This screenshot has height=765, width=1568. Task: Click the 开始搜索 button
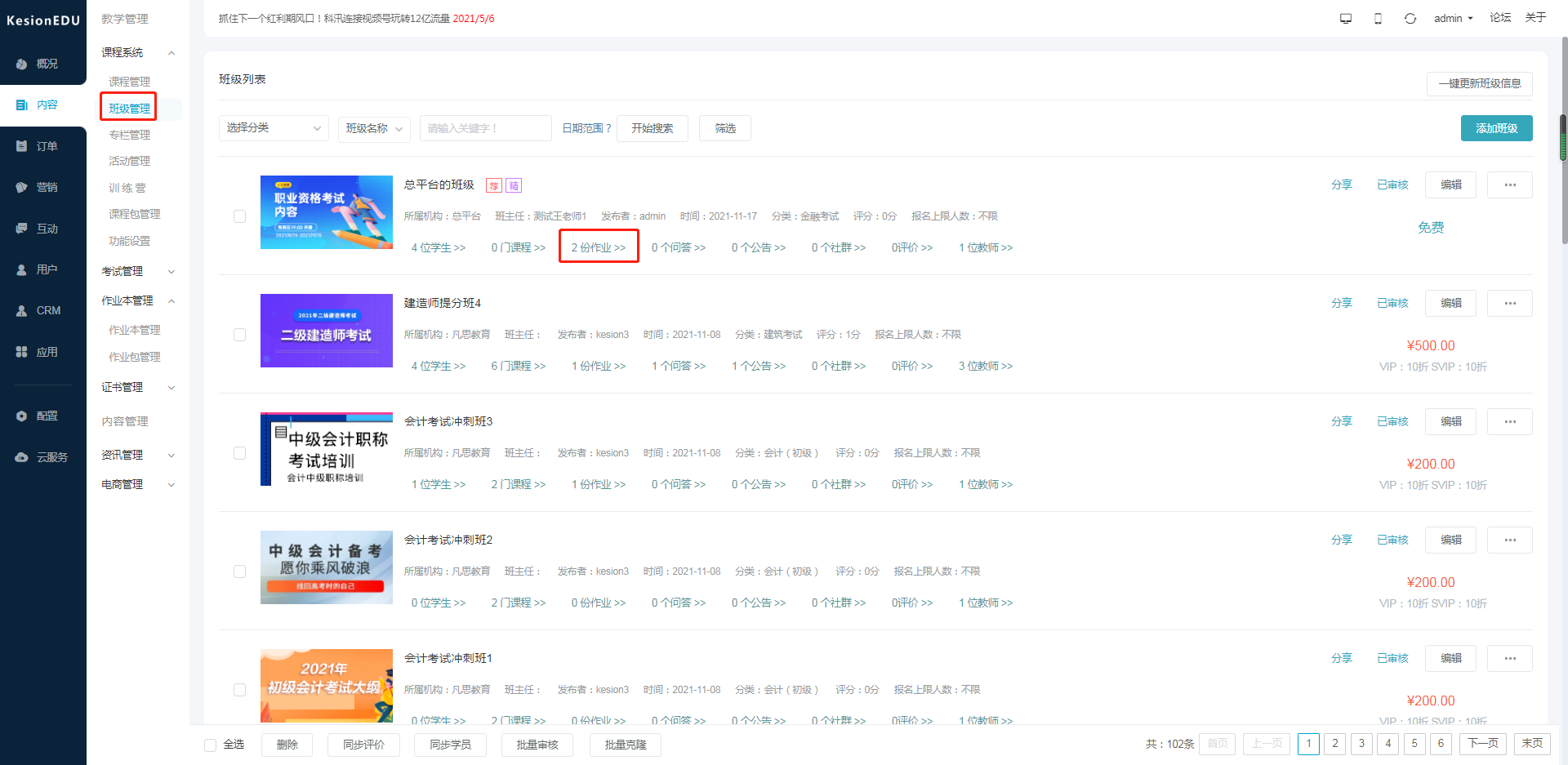click(x=653, y=128)
